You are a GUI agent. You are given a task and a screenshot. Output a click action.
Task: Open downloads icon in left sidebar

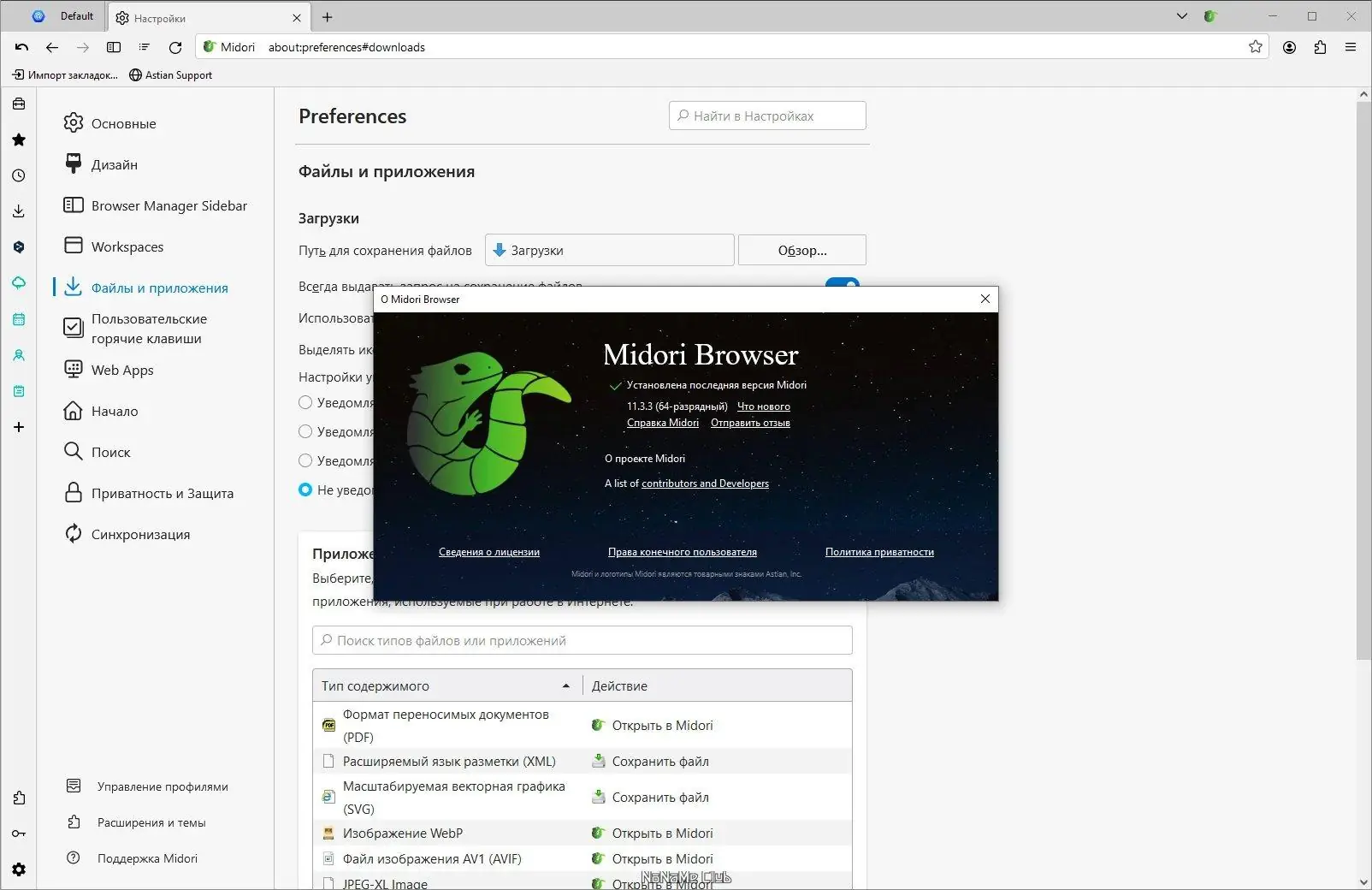[x=19, y=211]
